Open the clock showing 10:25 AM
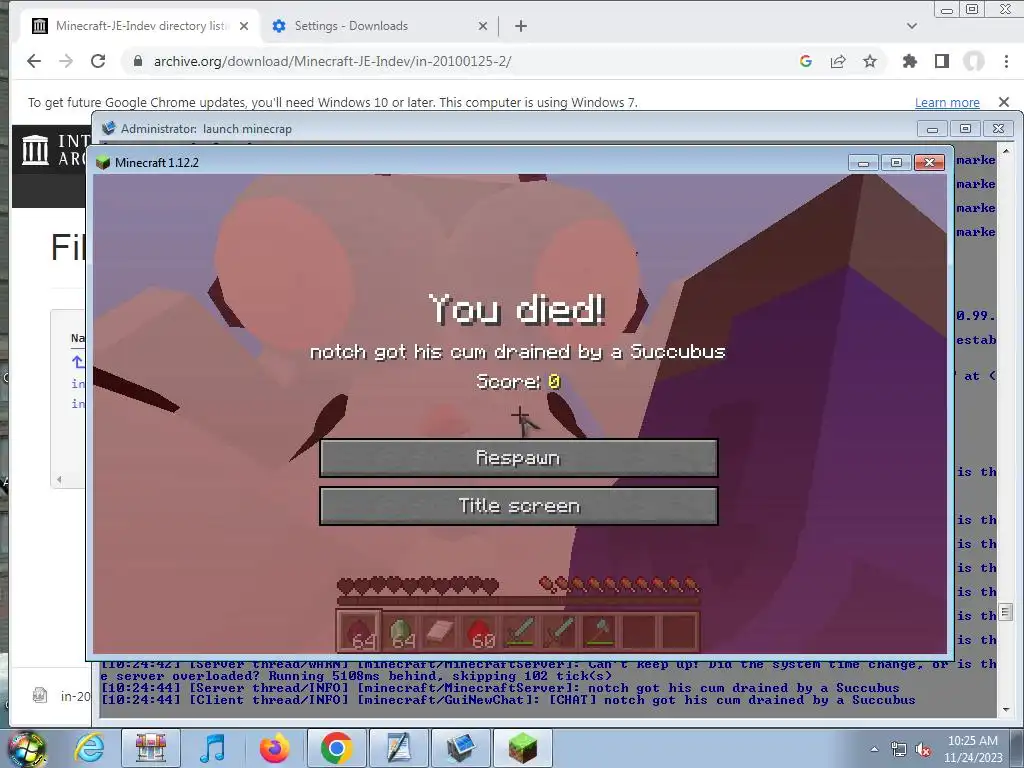The width and height of the screenshot is (1024, 768). point(973,749)
